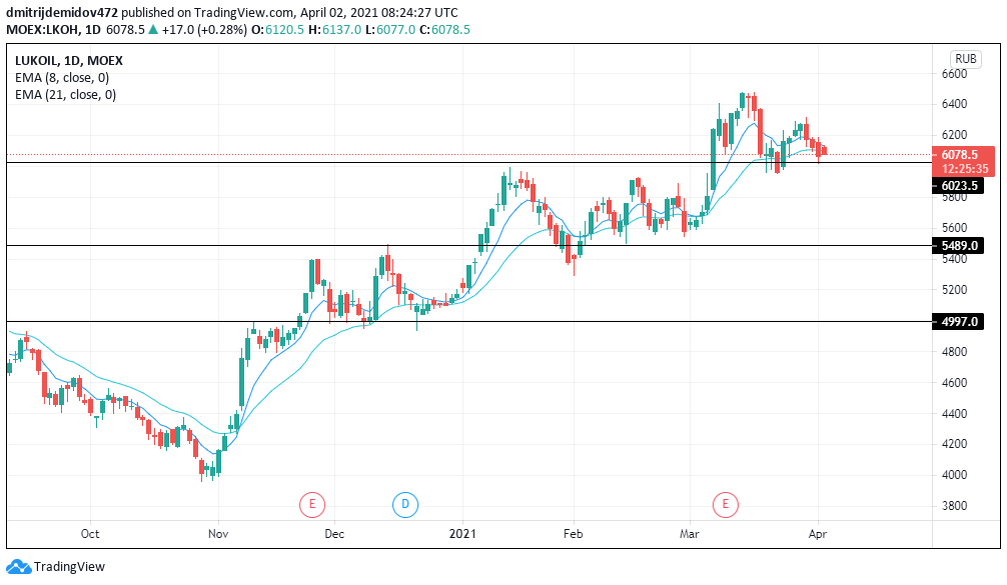This screenshot has width=1007, height=585.
Task: Click the TradingView cloud logo icon
Action: pyautogui.click(x=18, y=567)
